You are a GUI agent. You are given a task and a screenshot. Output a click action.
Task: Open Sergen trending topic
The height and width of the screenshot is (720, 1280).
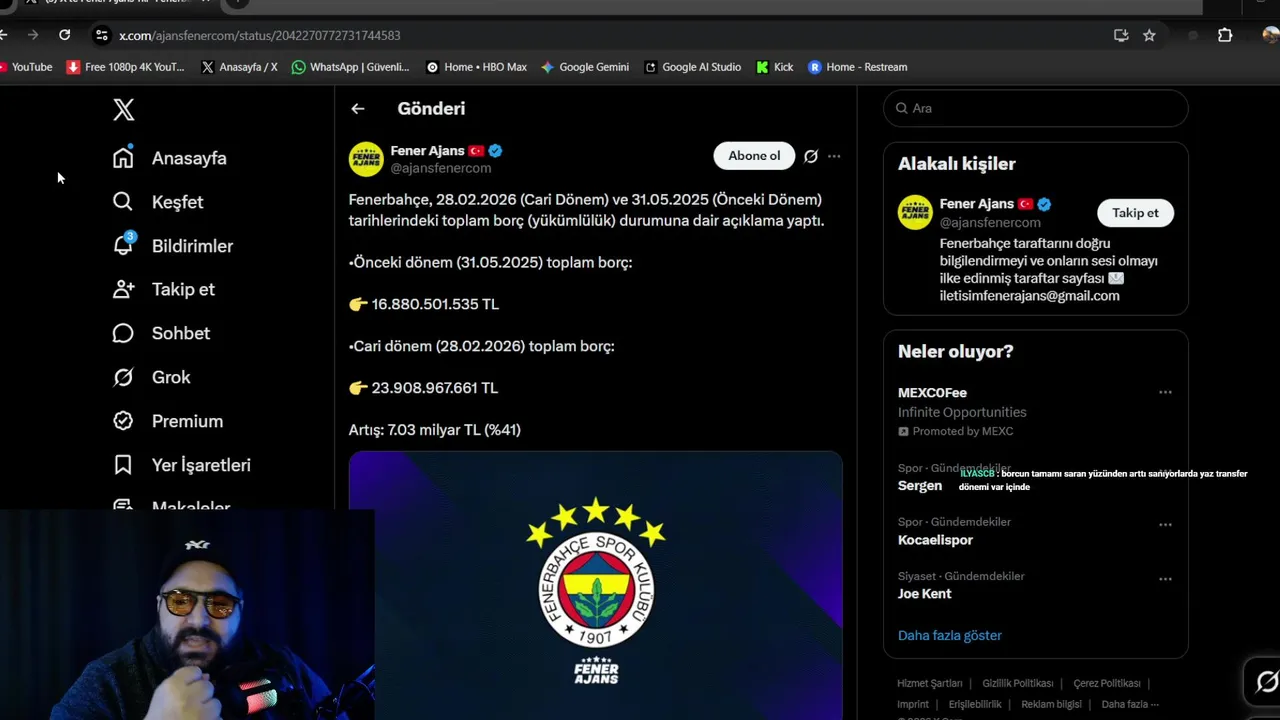[919, 486]
